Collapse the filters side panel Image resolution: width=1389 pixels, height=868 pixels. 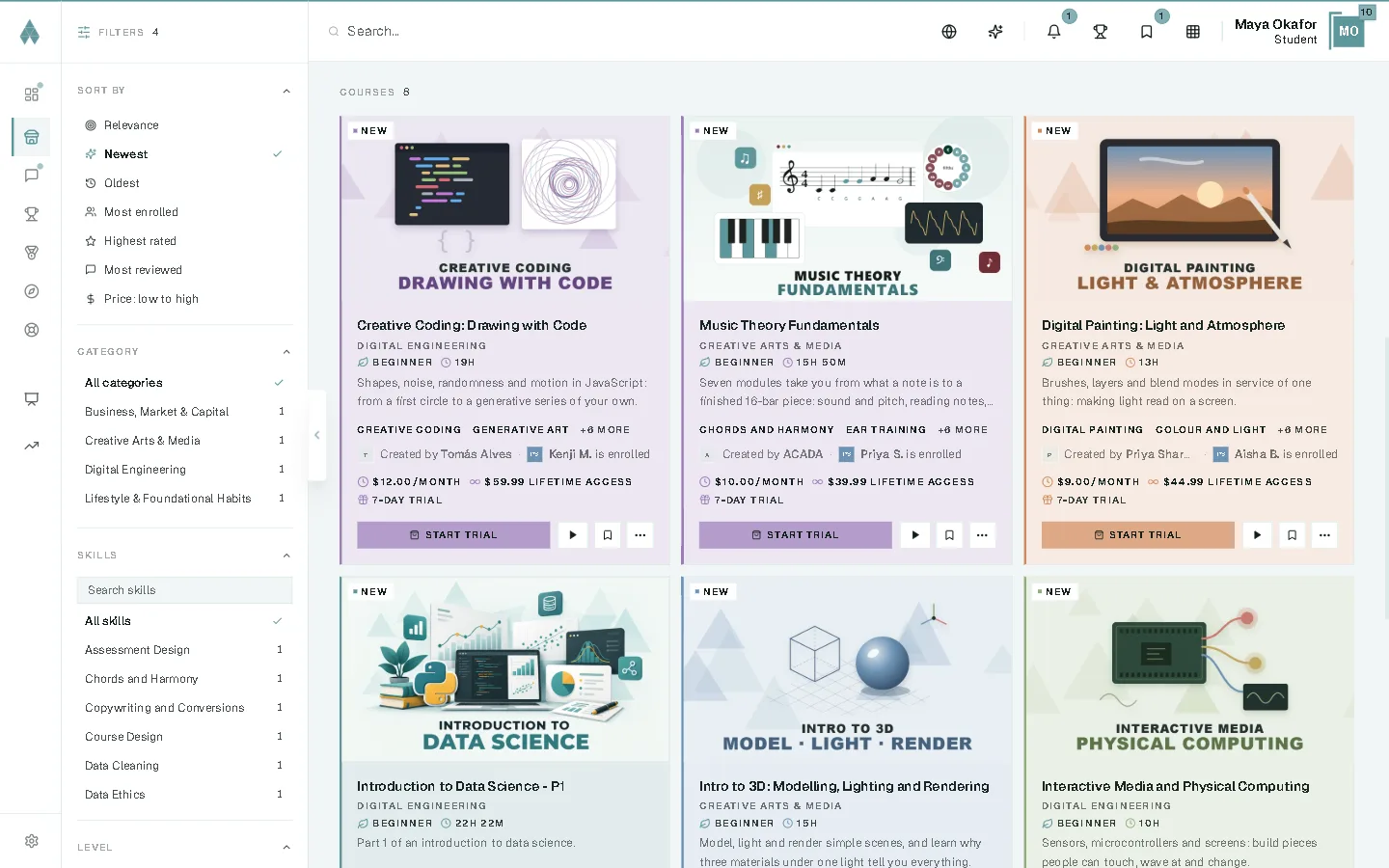point(316,435)
